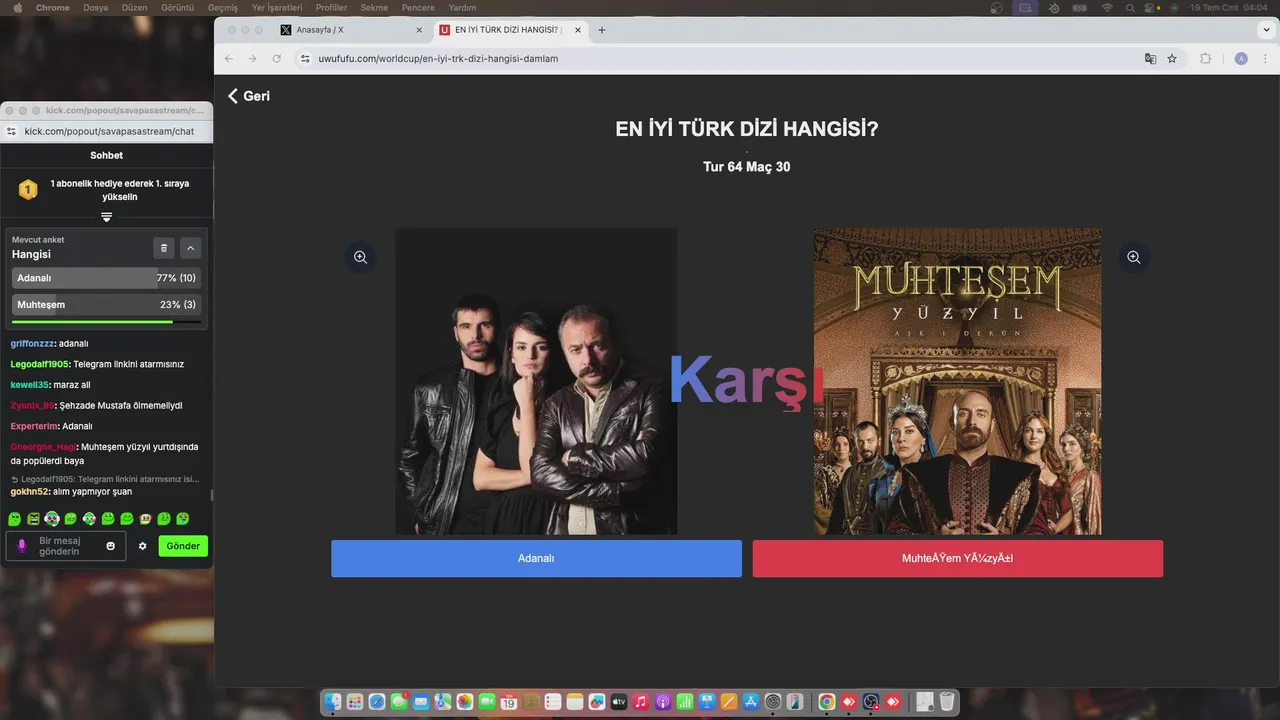The height and width of the screenshot is (720, 1280).
Task: Delete the current poll with trash icon
Action: click(164, 248)
